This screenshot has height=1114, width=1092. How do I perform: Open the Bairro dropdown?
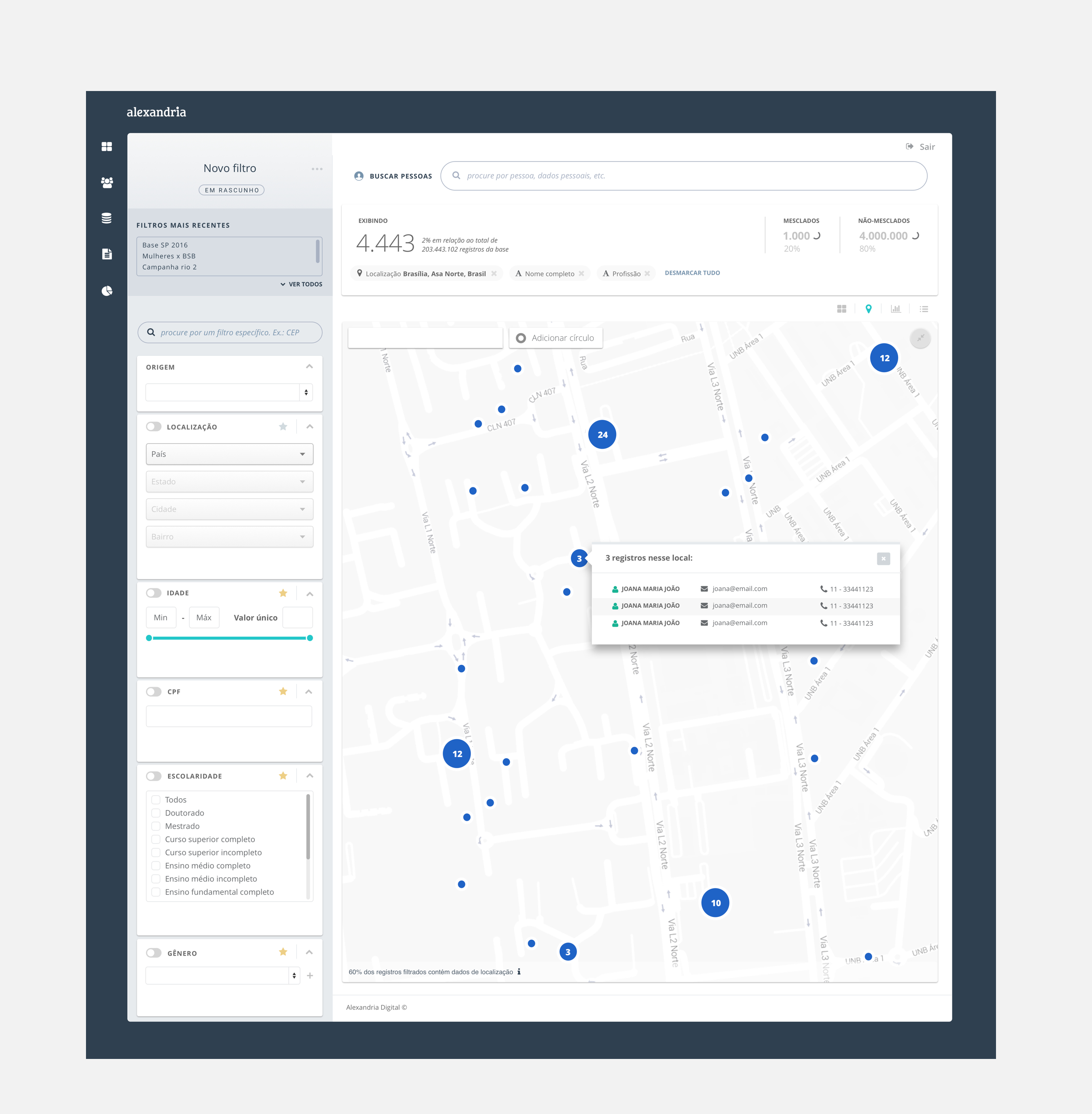pyautogui.click(x=229, y=537)
